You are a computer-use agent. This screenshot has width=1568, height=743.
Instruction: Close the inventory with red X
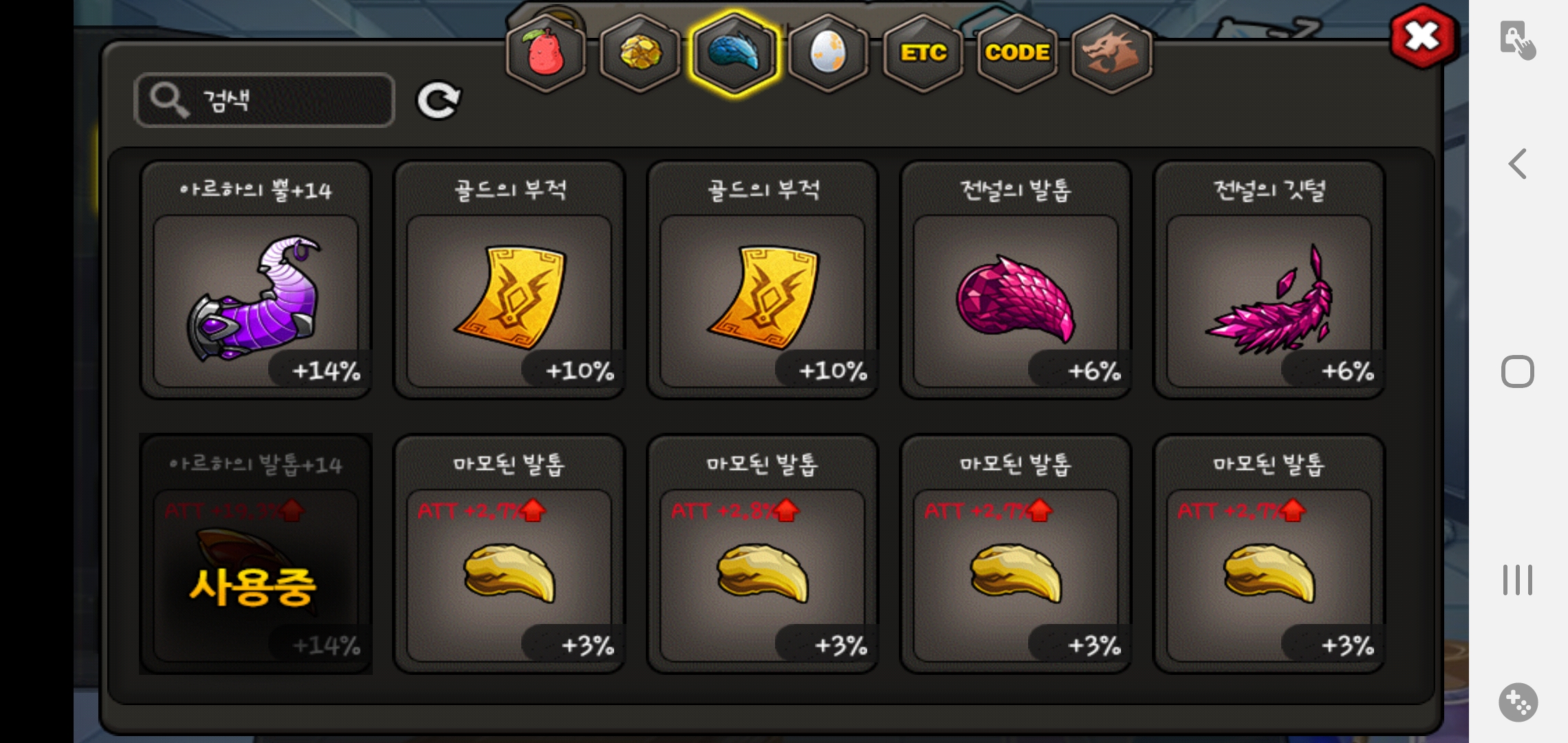coord(1422,36)
